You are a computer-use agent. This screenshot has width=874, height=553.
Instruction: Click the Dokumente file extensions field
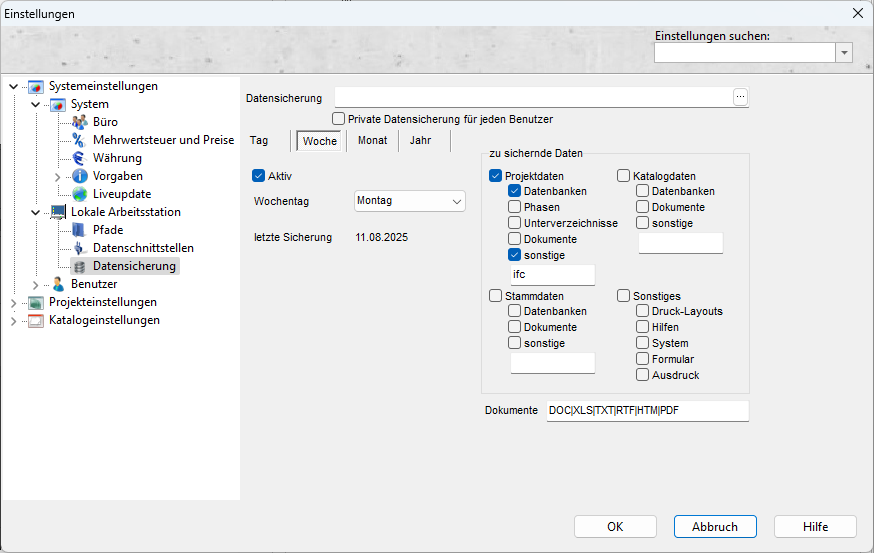[x=646, y=411]
